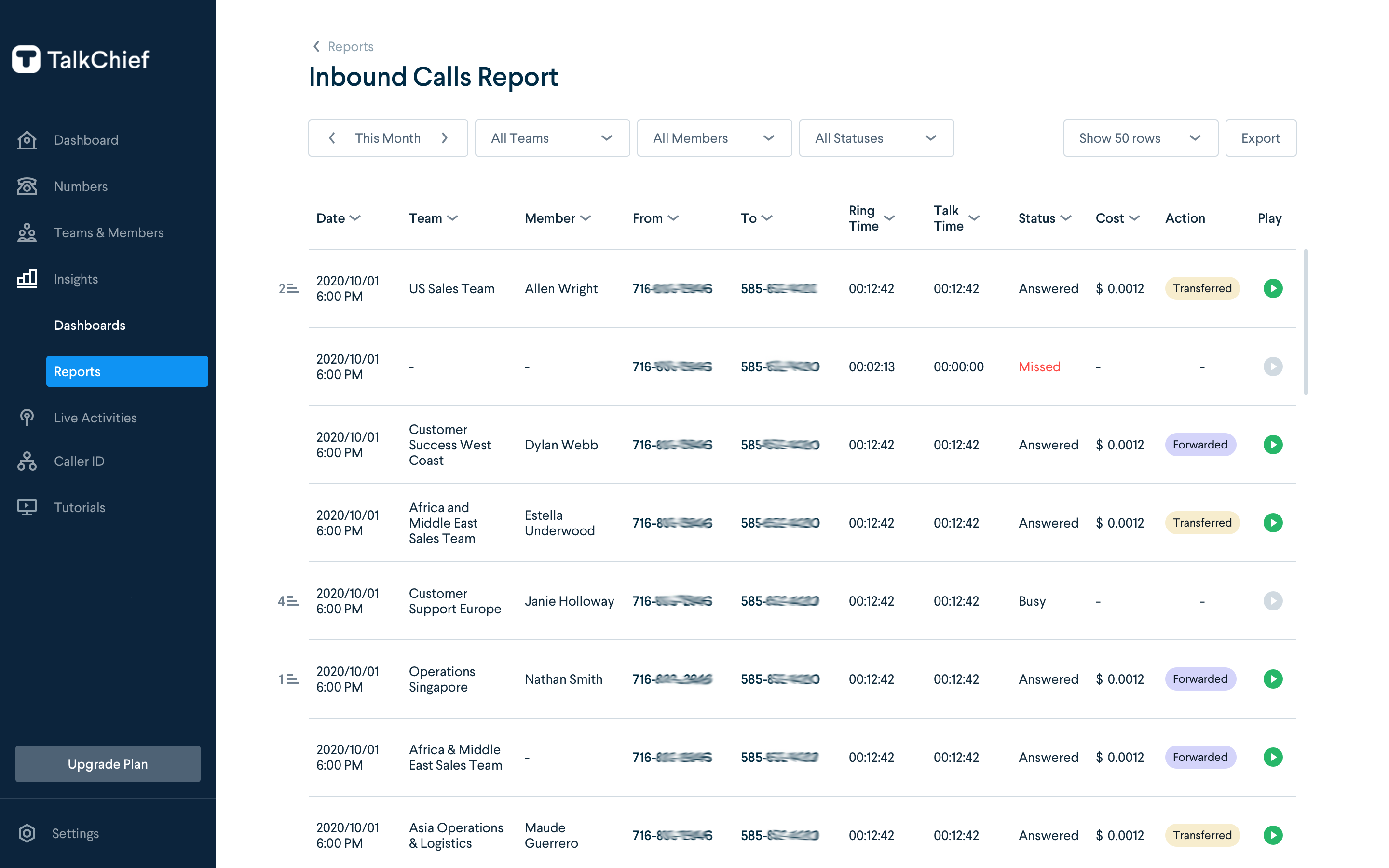Open Teams & Members via its sidebar icon
This screenshot has height=868, width=1389.
coord(27,232)
